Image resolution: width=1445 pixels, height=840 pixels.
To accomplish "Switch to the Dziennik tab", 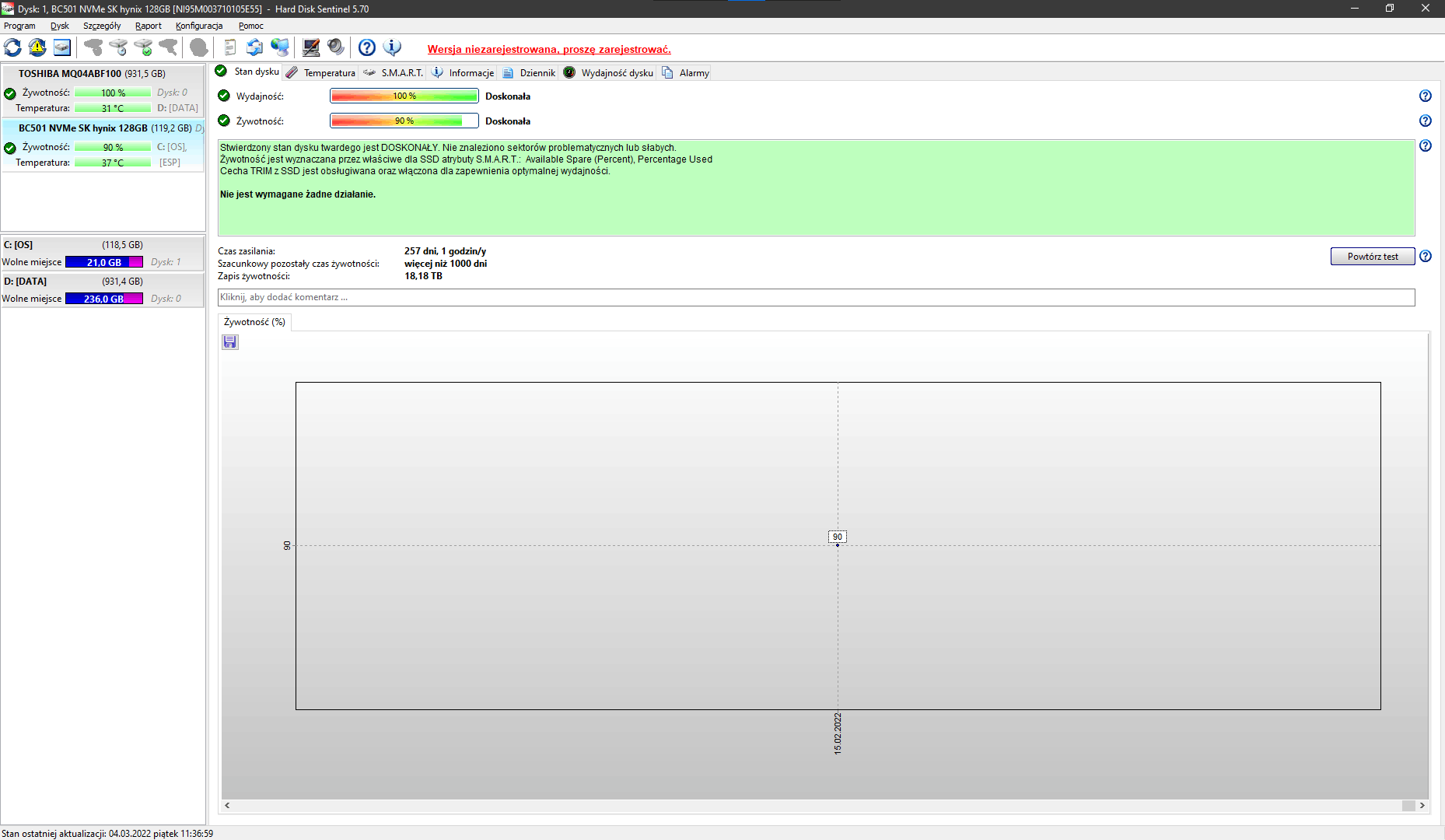I will point(530,73).
